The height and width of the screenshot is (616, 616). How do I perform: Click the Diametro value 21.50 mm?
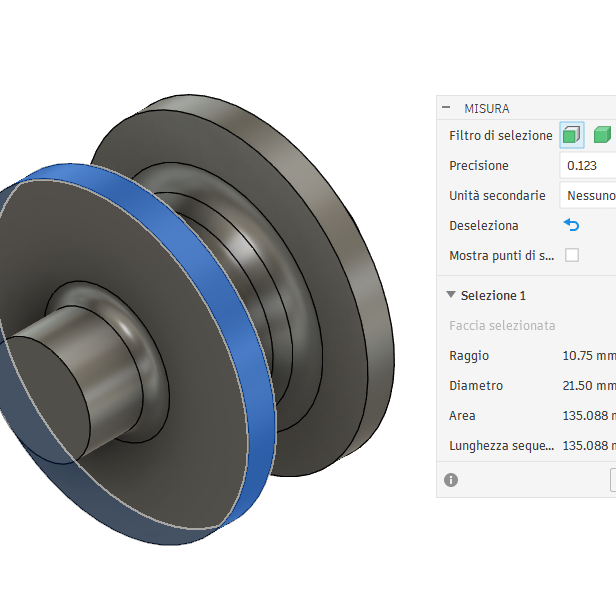[589, 385]
